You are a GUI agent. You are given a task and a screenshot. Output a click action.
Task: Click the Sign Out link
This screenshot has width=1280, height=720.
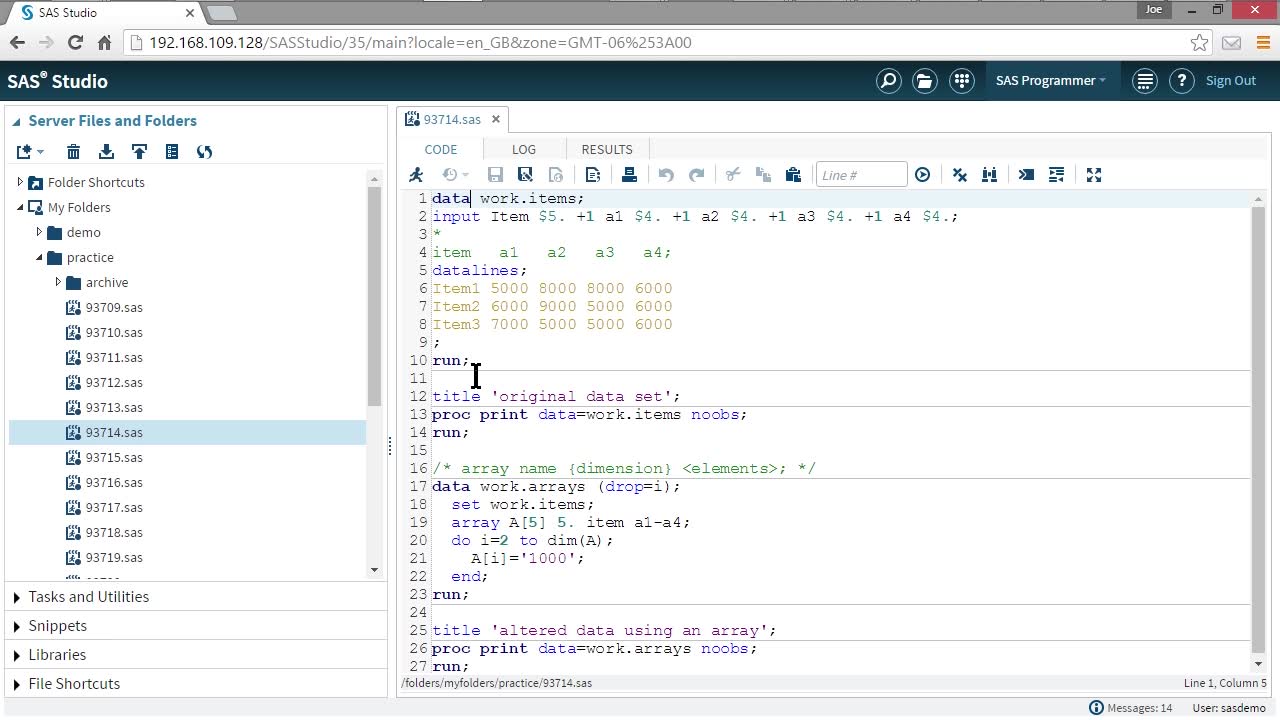[1230, 81]
